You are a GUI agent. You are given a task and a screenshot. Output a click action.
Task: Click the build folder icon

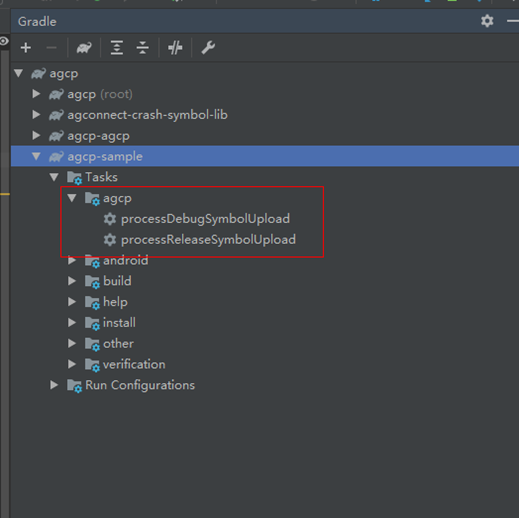click(x=92, y=282)
